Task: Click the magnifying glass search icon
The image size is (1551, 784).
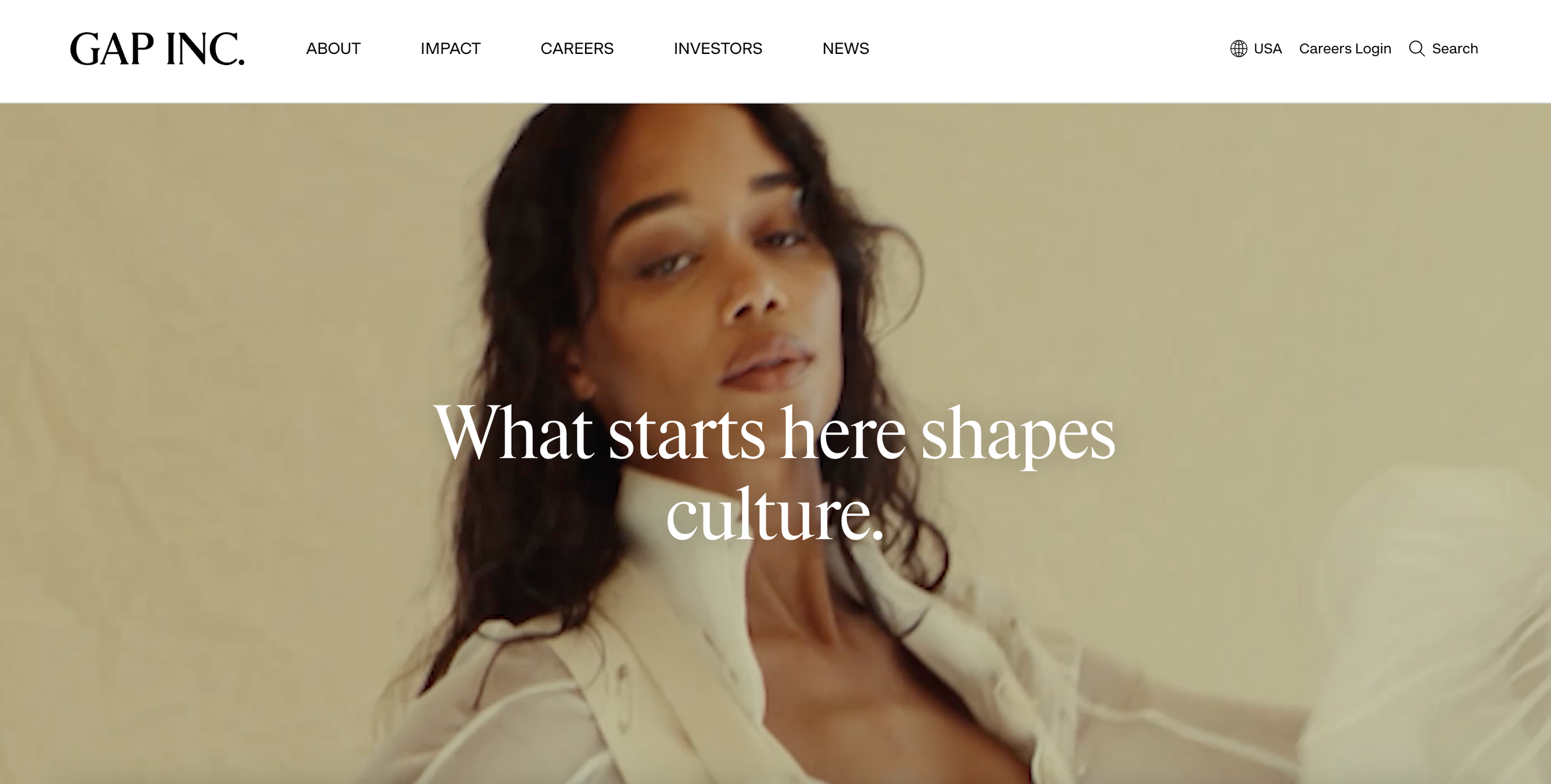Action: (x=1416, y=48)
